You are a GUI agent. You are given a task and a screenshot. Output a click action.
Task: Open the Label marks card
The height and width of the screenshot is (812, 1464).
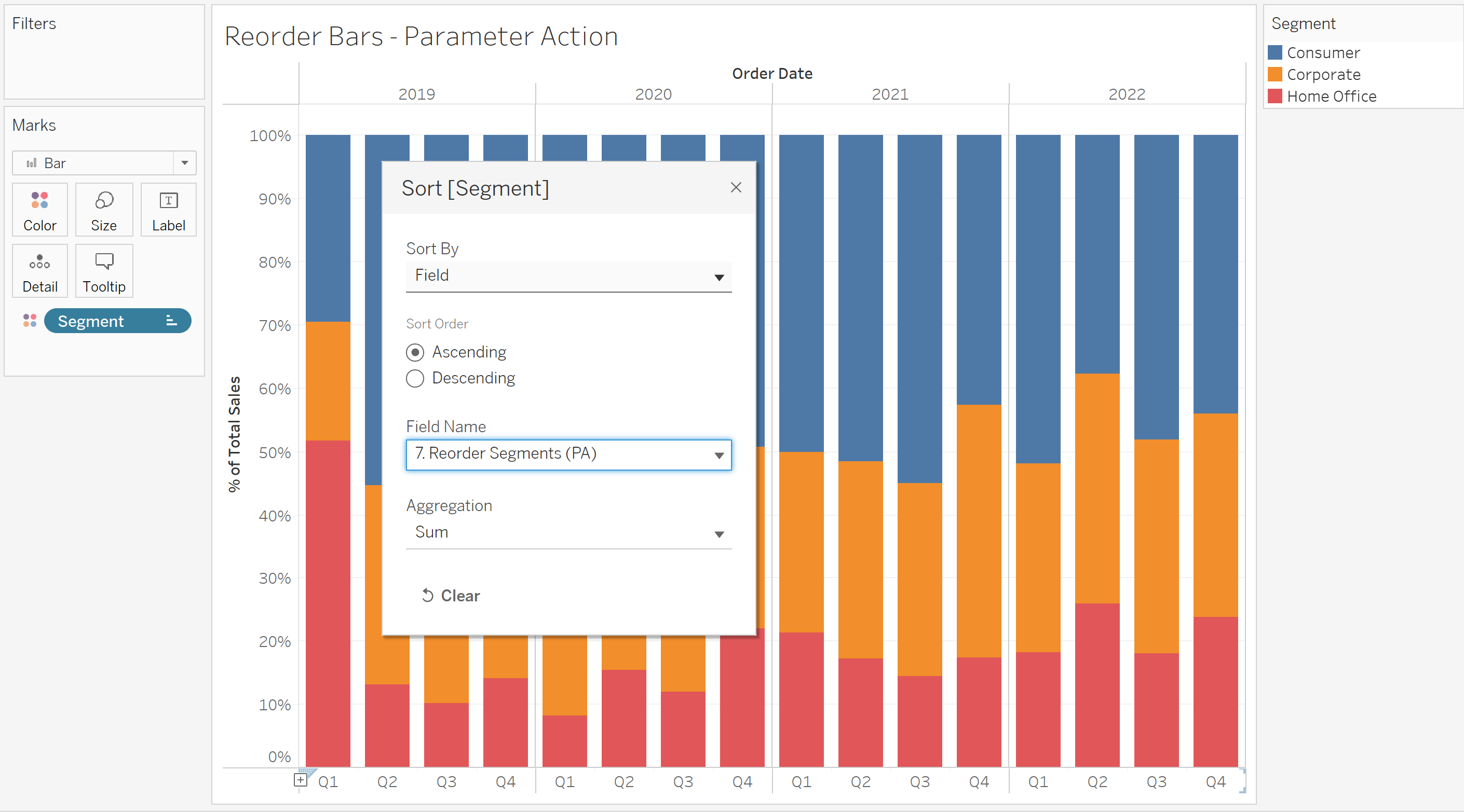point(168,210)
